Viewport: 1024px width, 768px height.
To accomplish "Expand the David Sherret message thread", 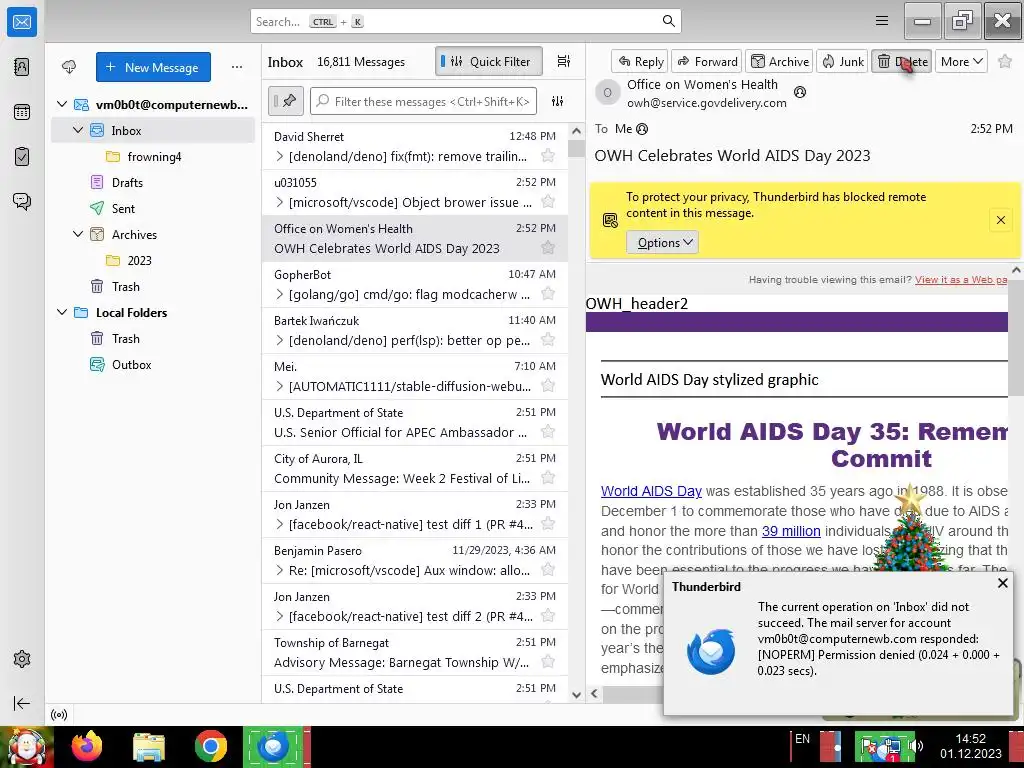I will coord(280,156).
